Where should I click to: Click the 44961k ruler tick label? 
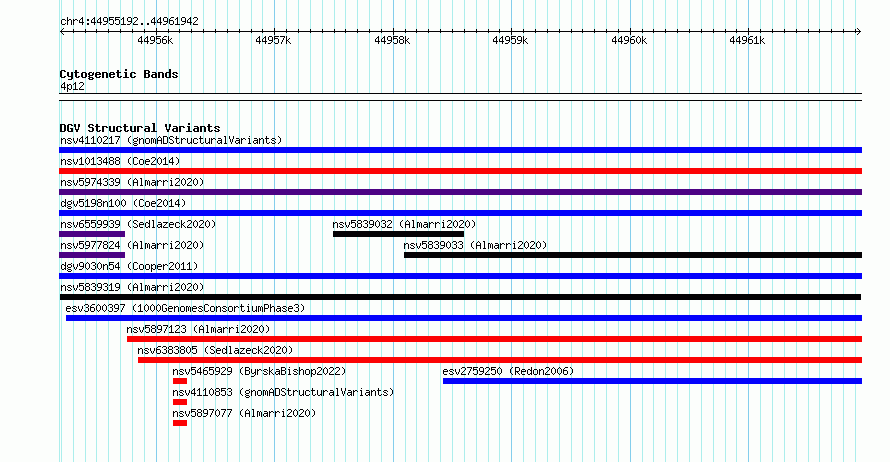click(x=747, y=40)
